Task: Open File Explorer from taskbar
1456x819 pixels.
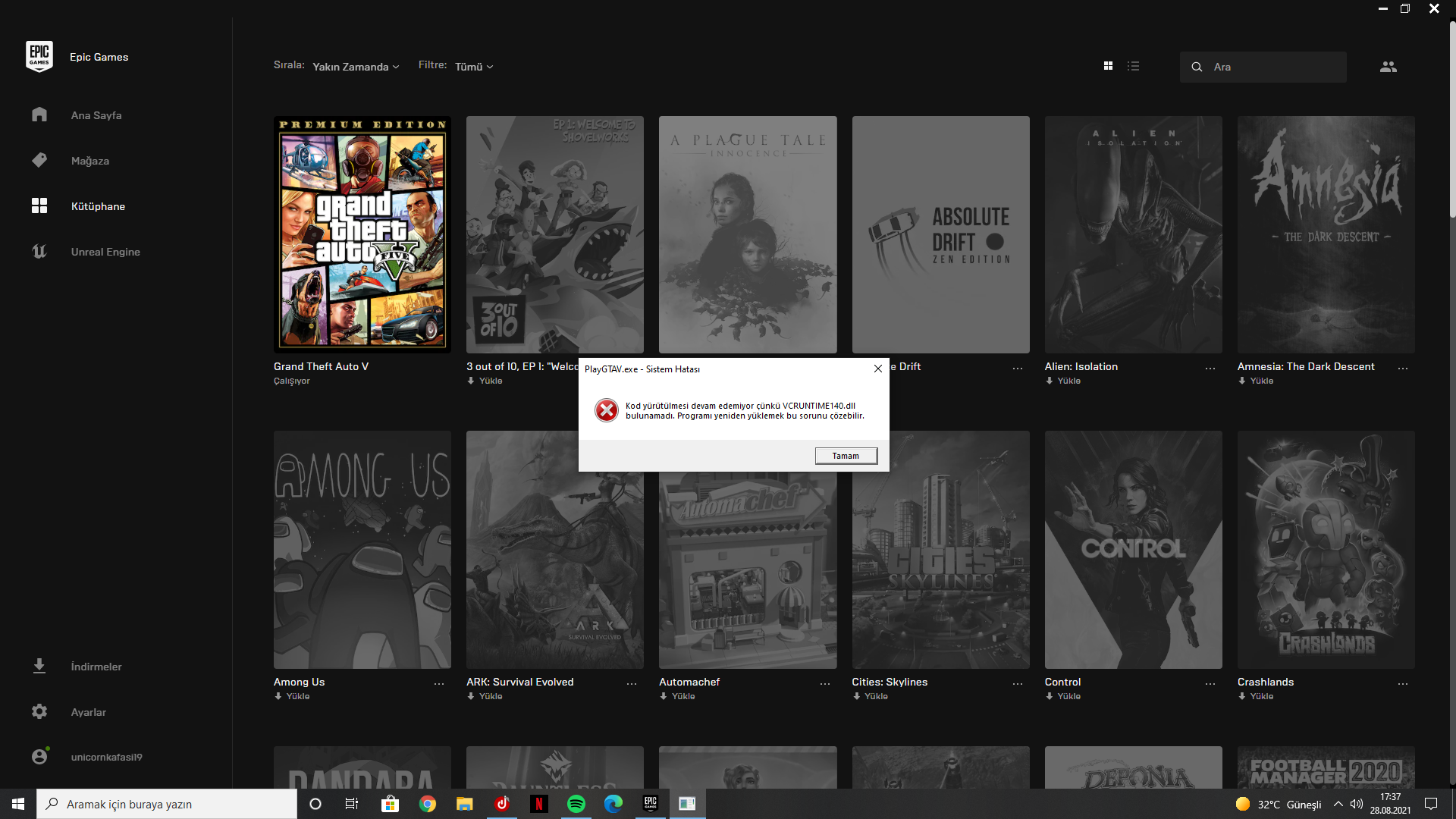Action: pos(464,804)
